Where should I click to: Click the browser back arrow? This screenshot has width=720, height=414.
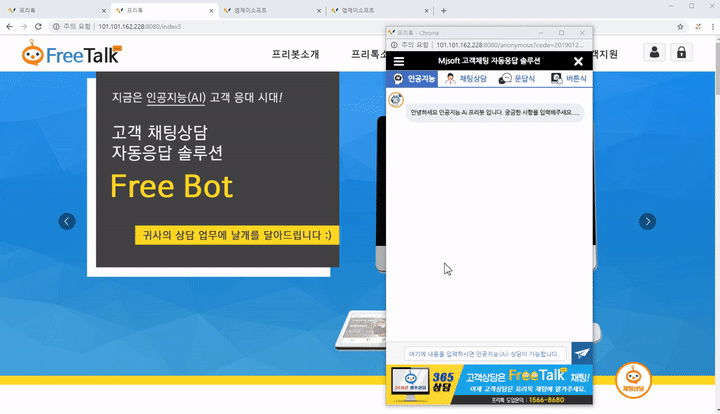click(x=10, y=27)
